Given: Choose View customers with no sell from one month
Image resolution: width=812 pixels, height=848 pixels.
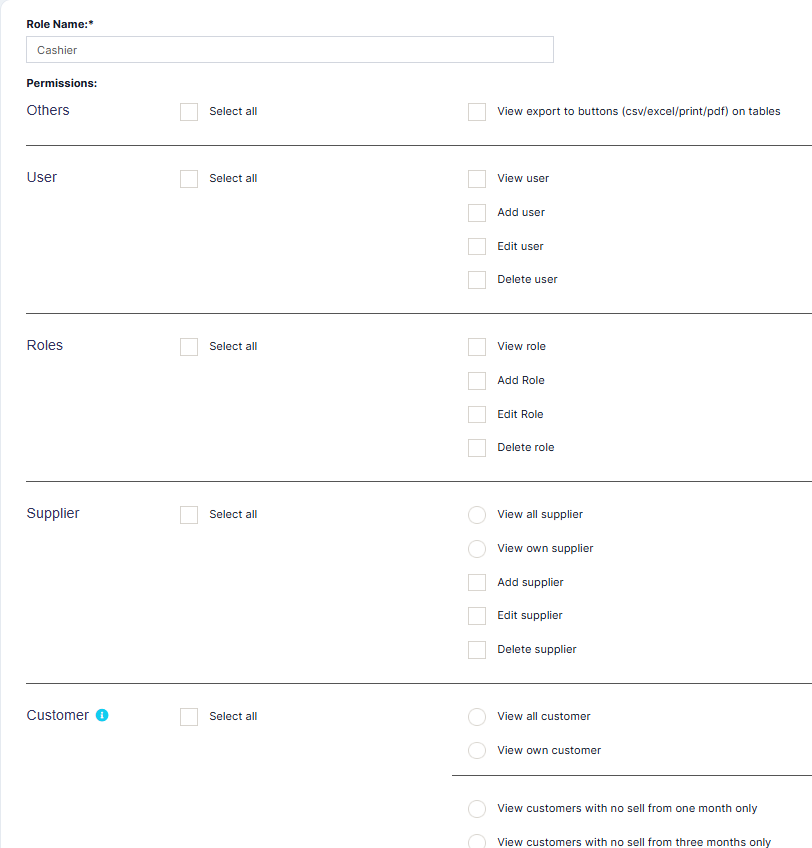Looking at the screenshot, I should point(477,809).
